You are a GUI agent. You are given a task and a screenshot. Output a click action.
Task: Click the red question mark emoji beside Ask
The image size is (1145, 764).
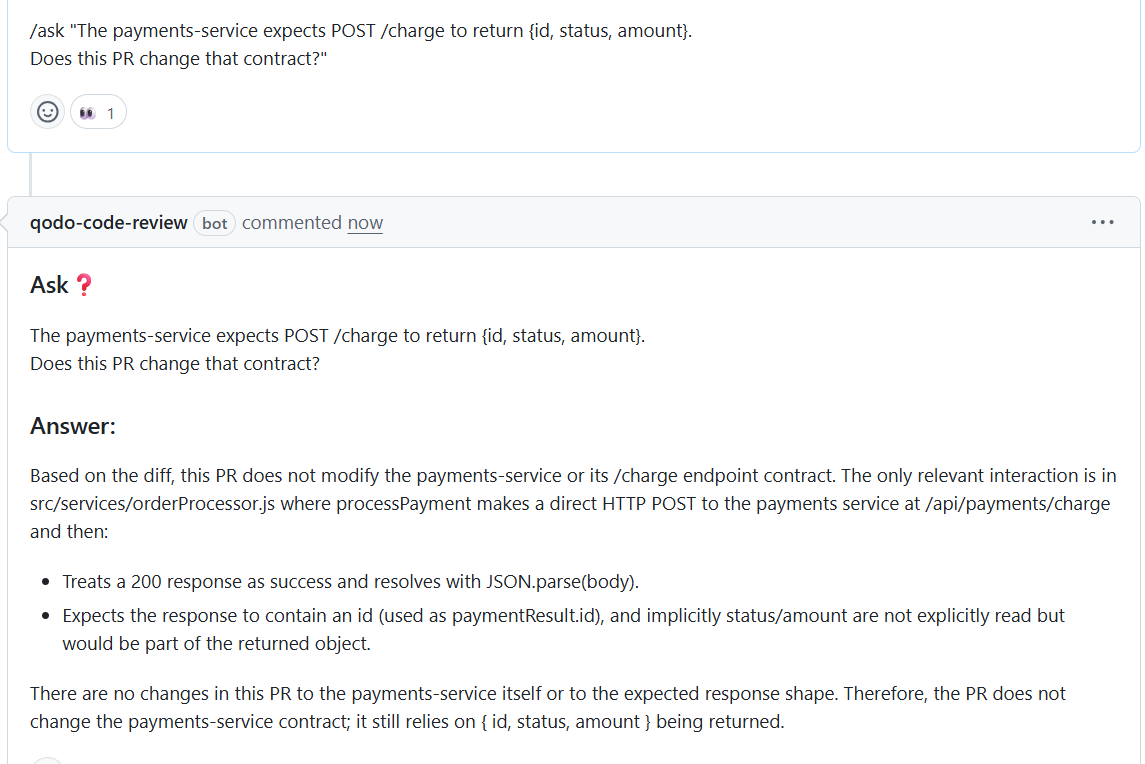coord(85,284)
